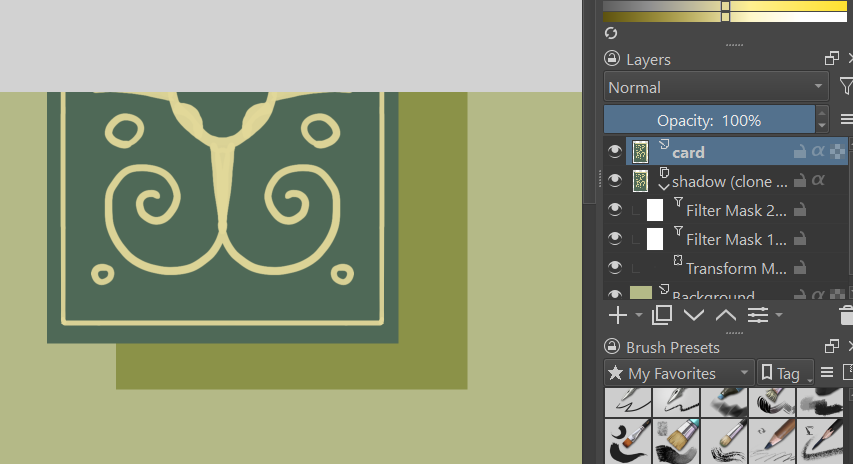
Task: Hide Filter Mask 2
Action: (615, 209)
